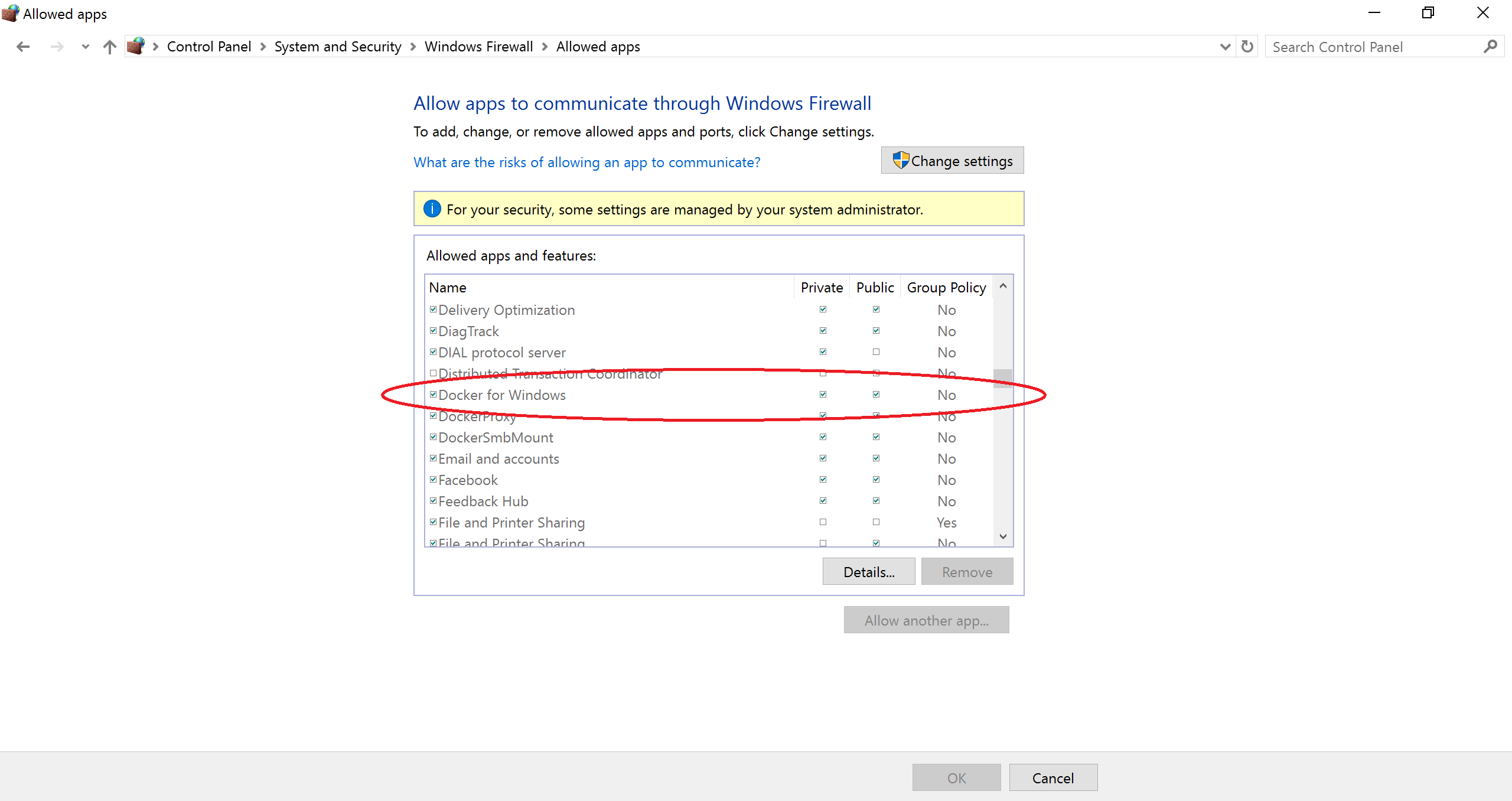The height and width of the screenshot is (801, 1512).
Task: Toggle the Facebook Private checkbox
Action: 823,479
